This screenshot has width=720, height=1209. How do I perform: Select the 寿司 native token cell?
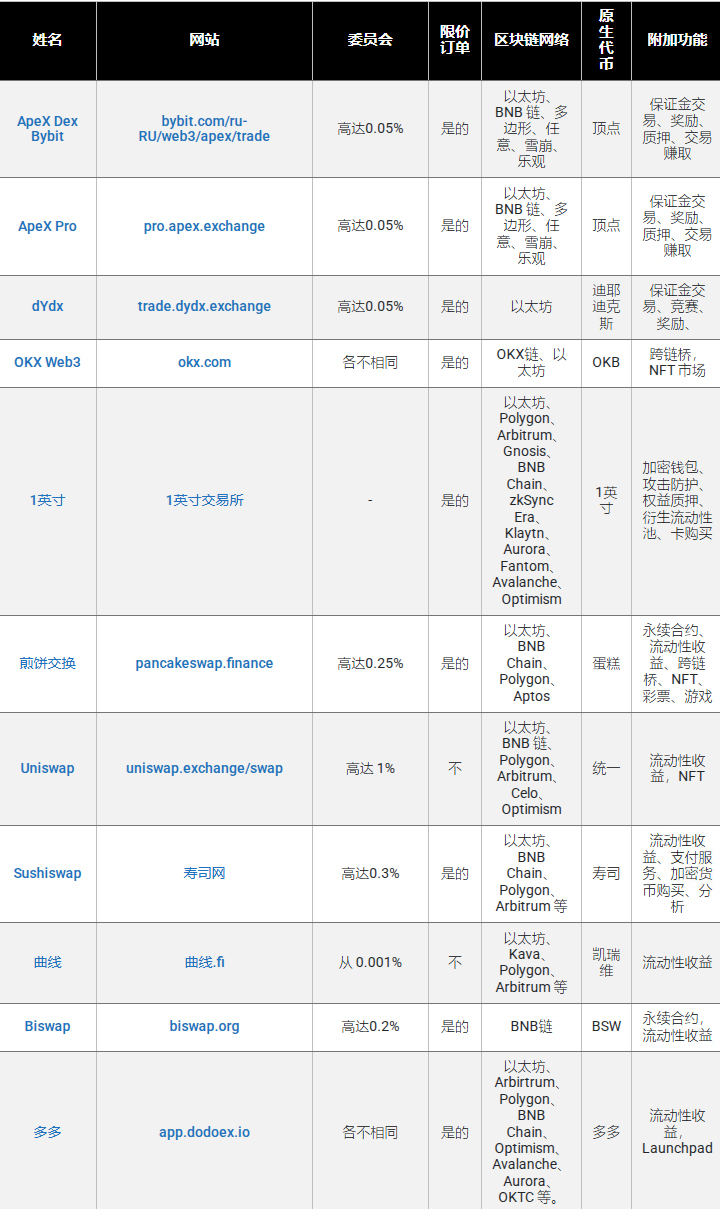[x=606, y=873]
